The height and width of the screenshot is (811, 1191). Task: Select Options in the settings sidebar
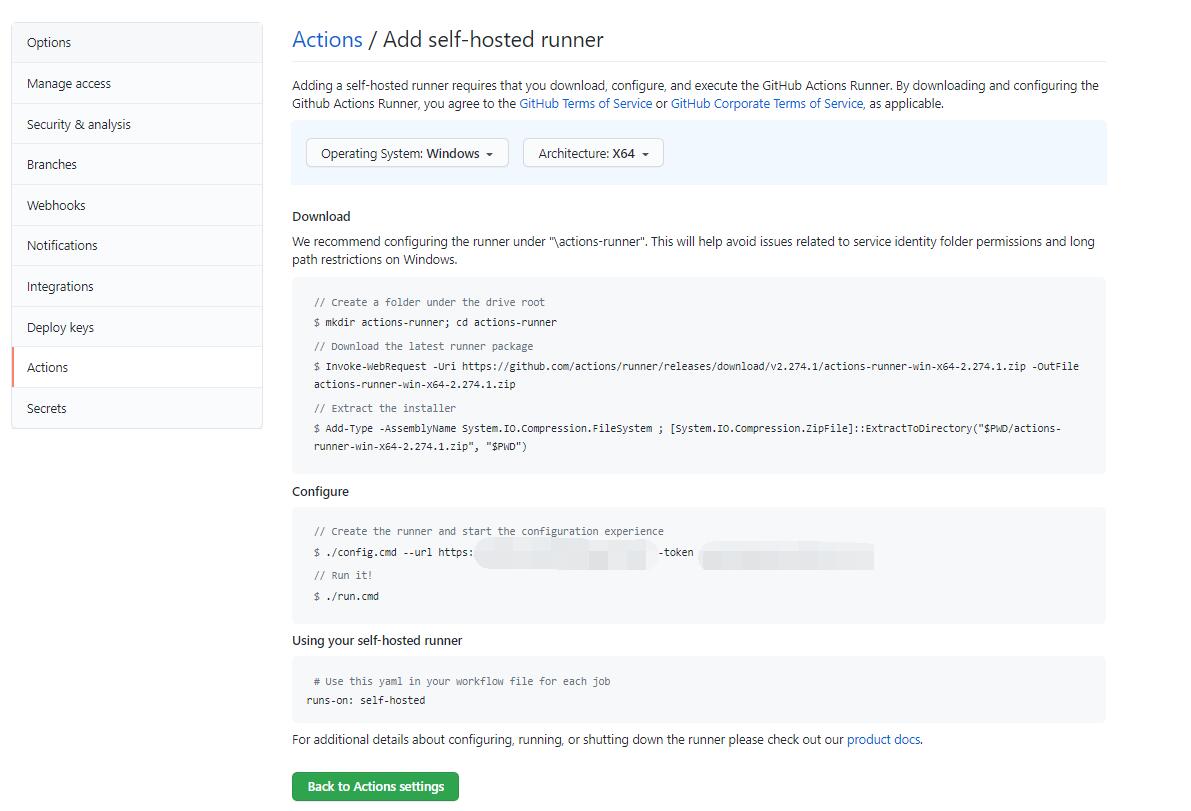pos(137,43)
